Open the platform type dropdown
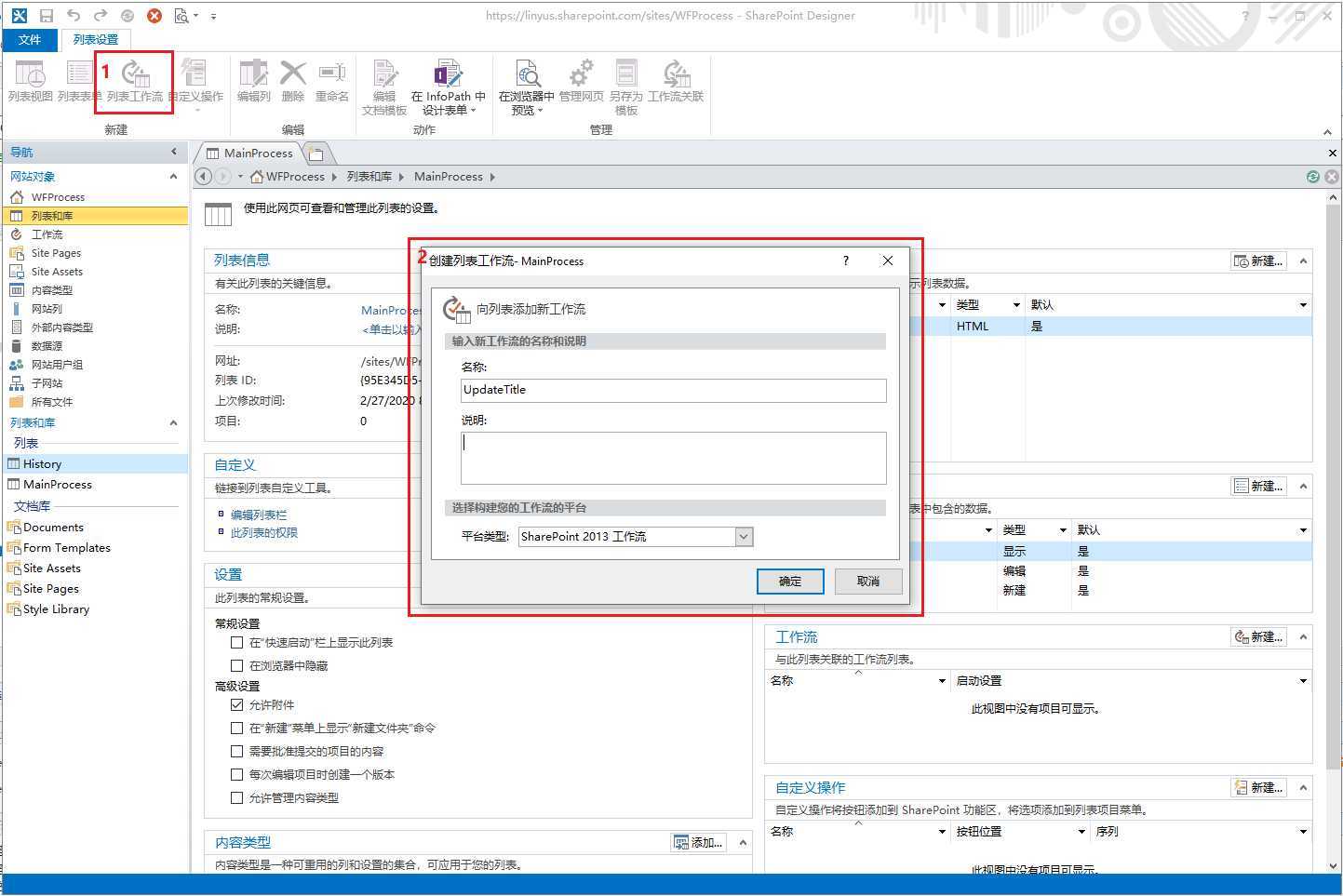This screenshot has height=896, width=1343. (743, 536)
